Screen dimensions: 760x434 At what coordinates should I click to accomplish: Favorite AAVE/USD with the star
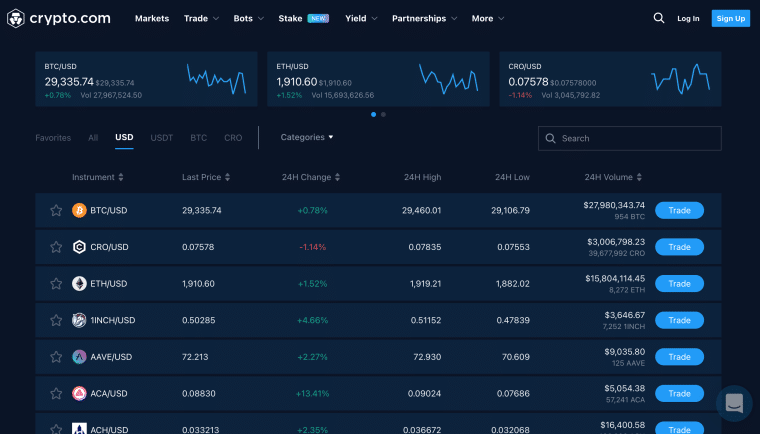coord(56,357)
